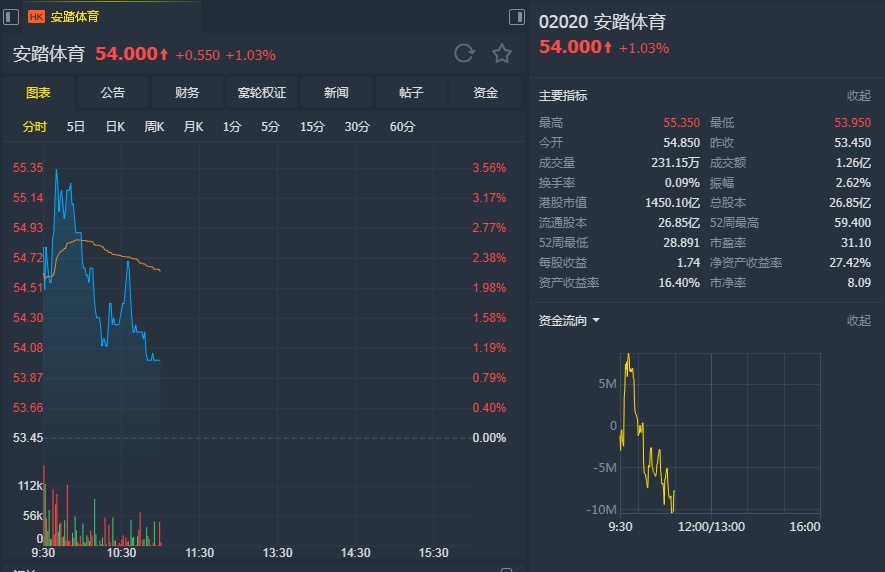The height and width of the screenshot is (572, 885).
Task: Go to the 新闻 tab
Action: coord(336,93)
